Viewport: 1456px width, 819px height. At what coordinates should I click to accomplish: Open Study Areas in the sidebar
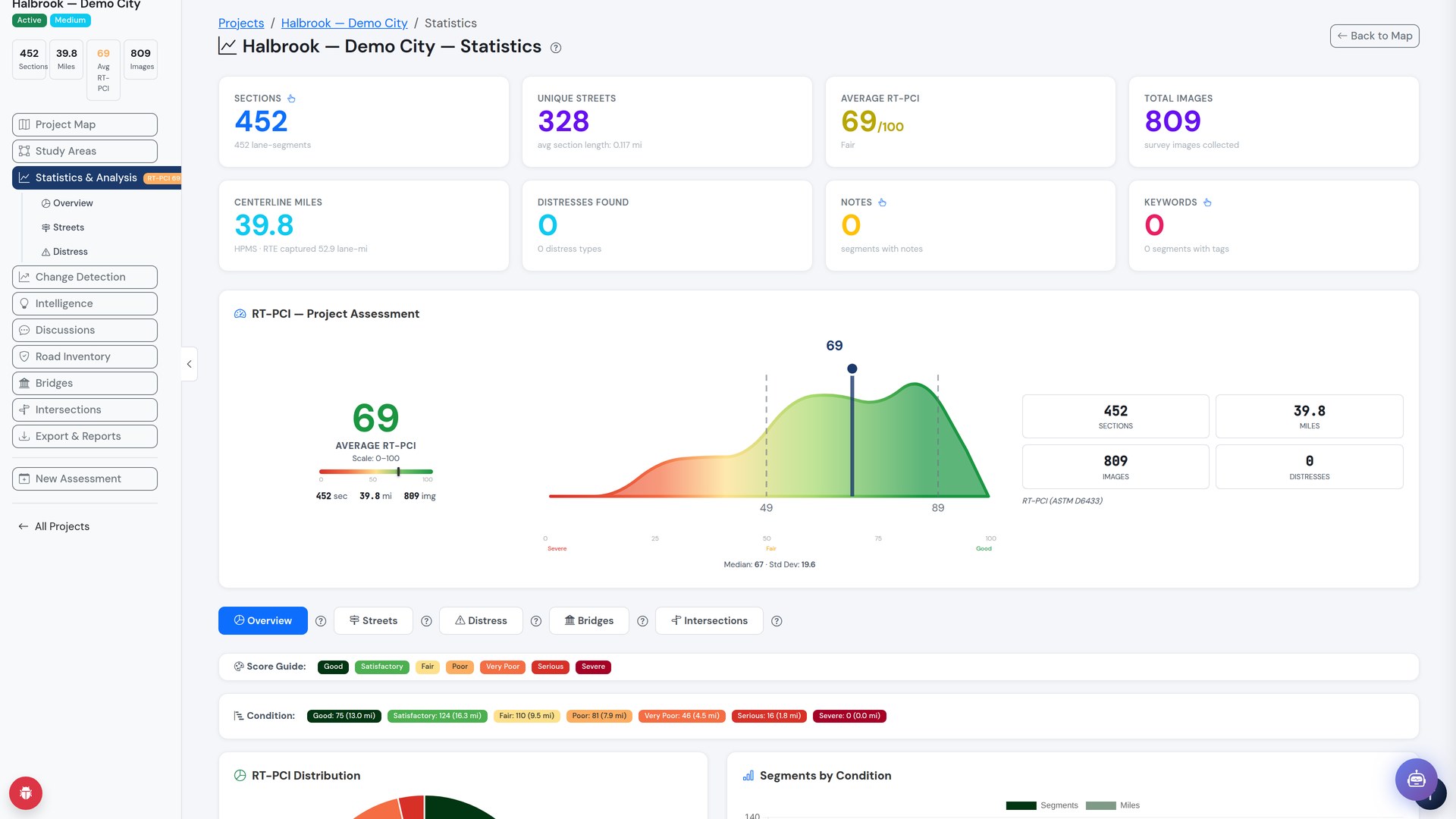(85, 151)
